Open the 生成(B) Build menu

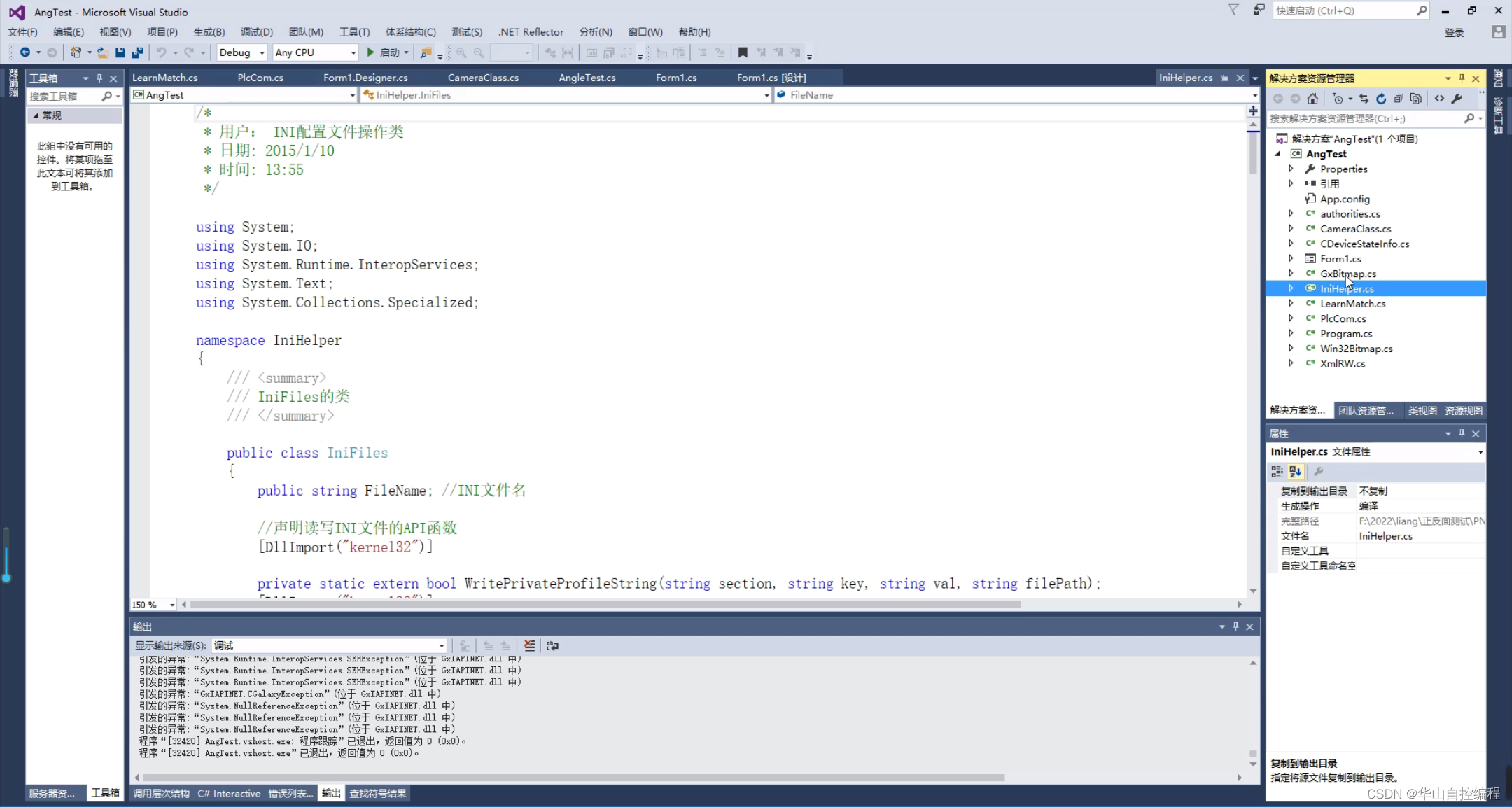209,32
